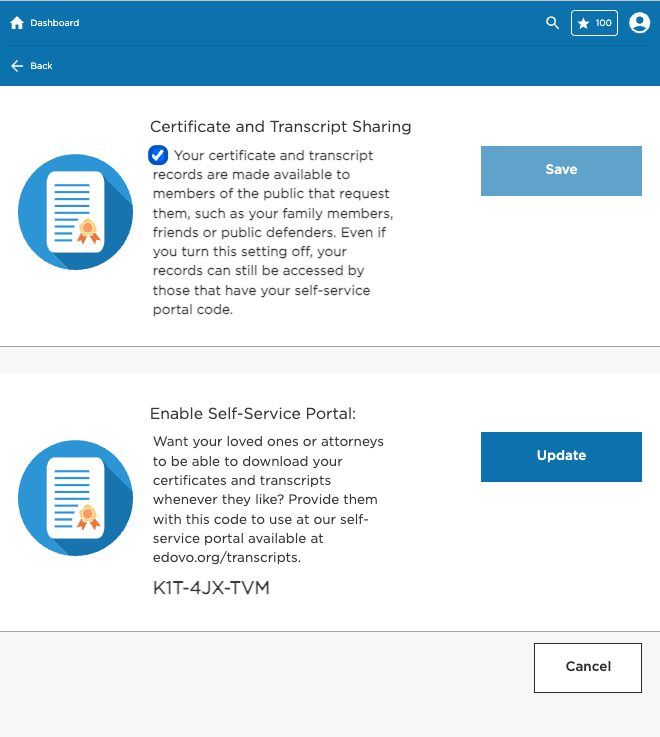Click the home icon in header
Screen dimensions: 660x737
[x=17, y=23]
